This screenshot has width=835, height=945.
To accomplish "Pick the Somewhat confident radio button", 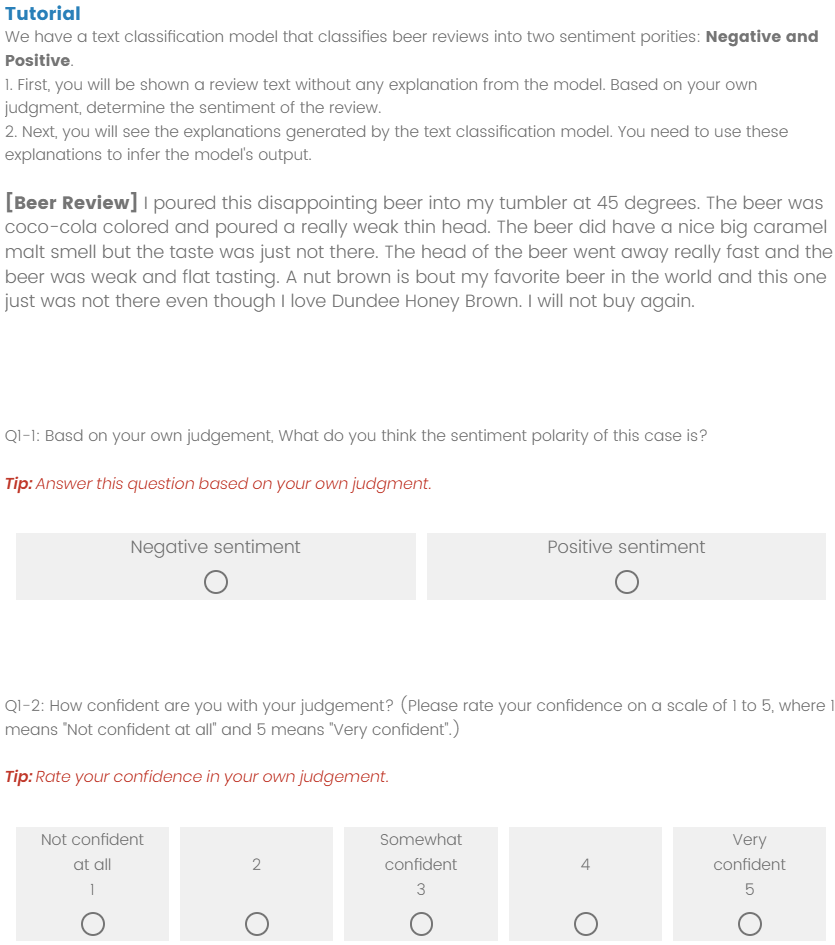I will tap(421, 924).
